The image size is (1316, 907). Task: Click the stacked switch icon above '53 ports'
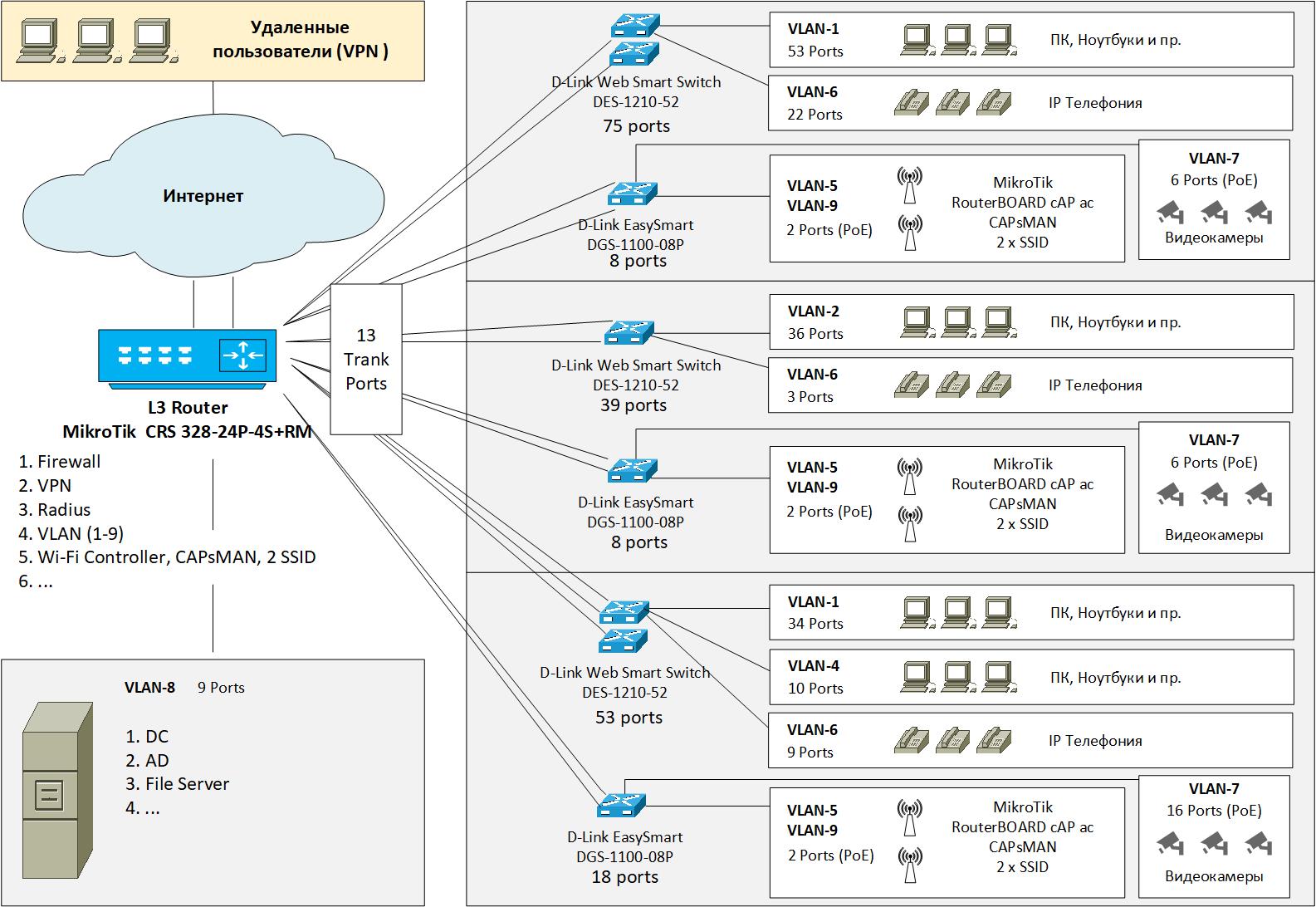point(623,625)
